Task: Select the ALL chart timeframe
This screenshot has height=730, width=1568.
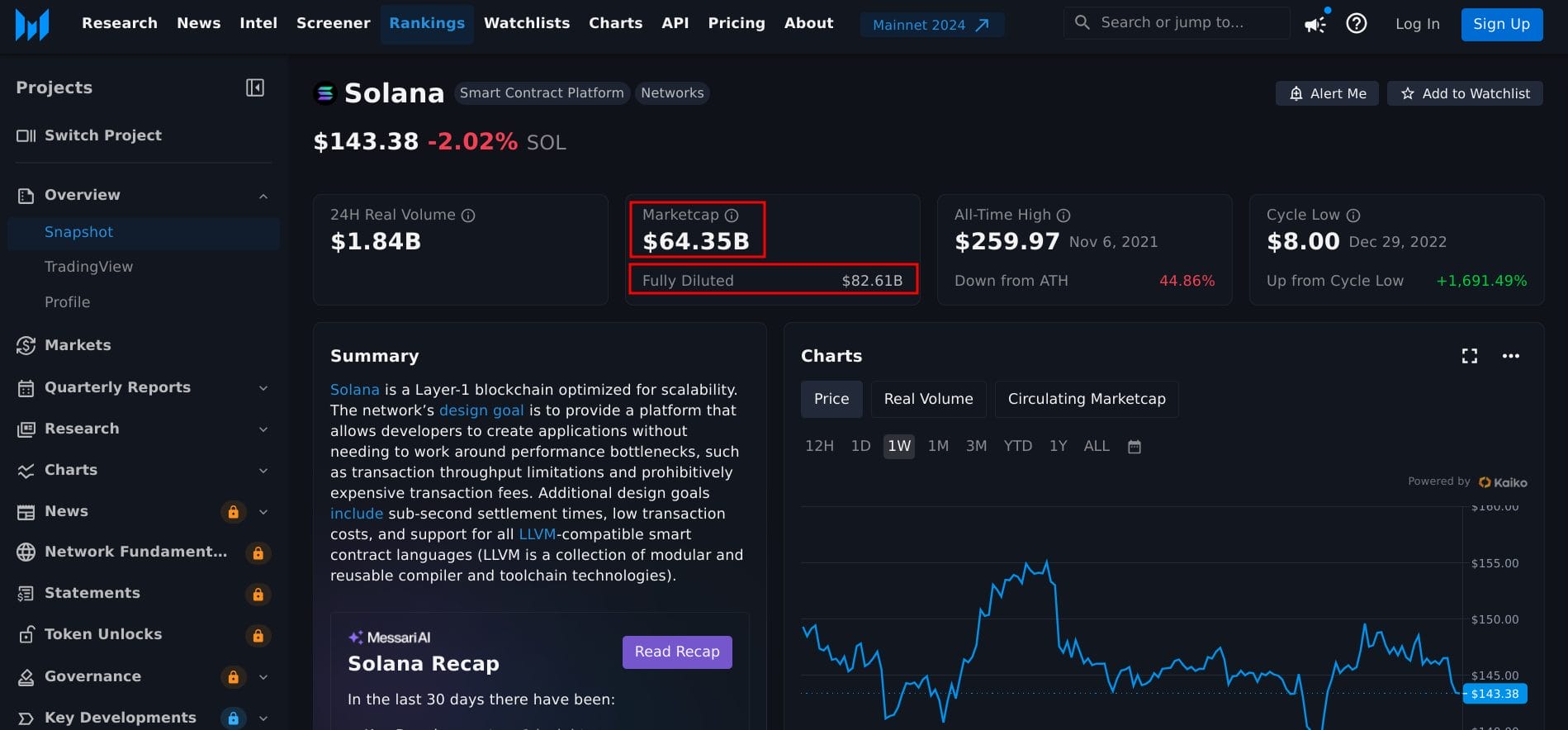Action: pos(1097,446)
